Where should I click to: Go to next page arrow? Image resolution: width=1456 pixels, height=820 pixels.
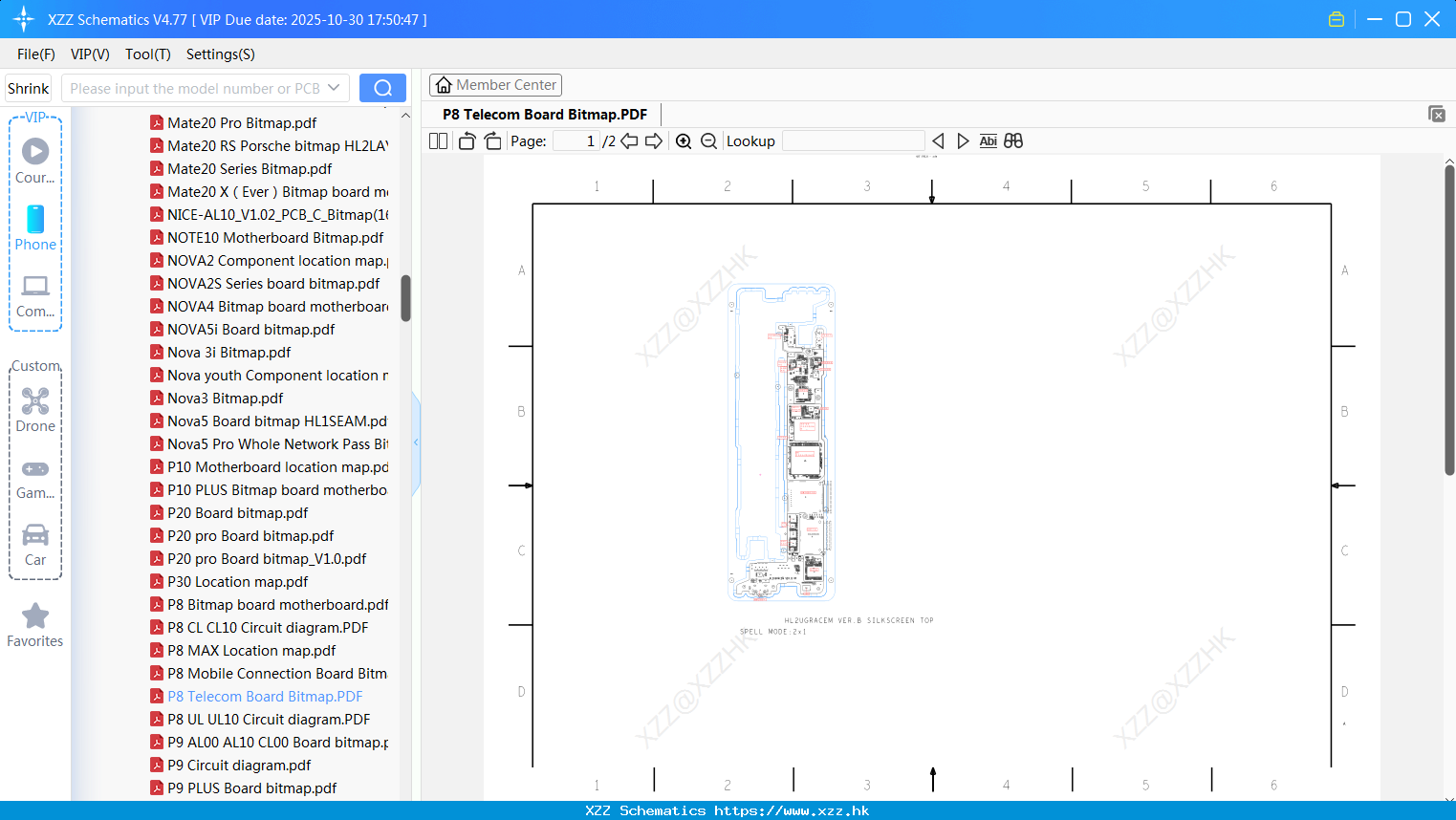click(654, 140)
